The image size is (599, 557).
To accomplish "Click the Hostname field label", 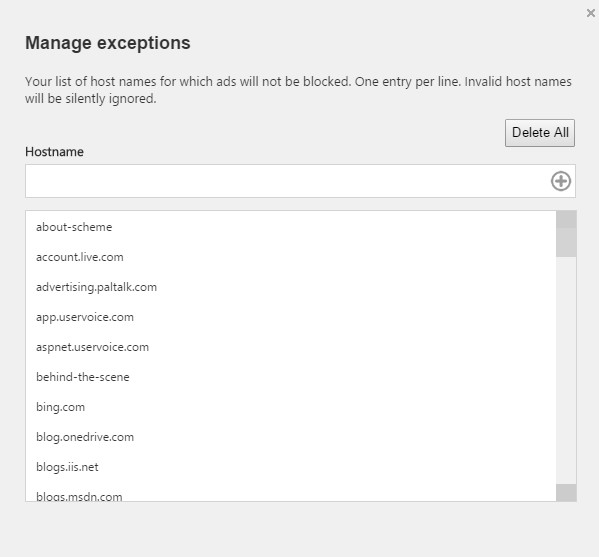I will 54,152.
